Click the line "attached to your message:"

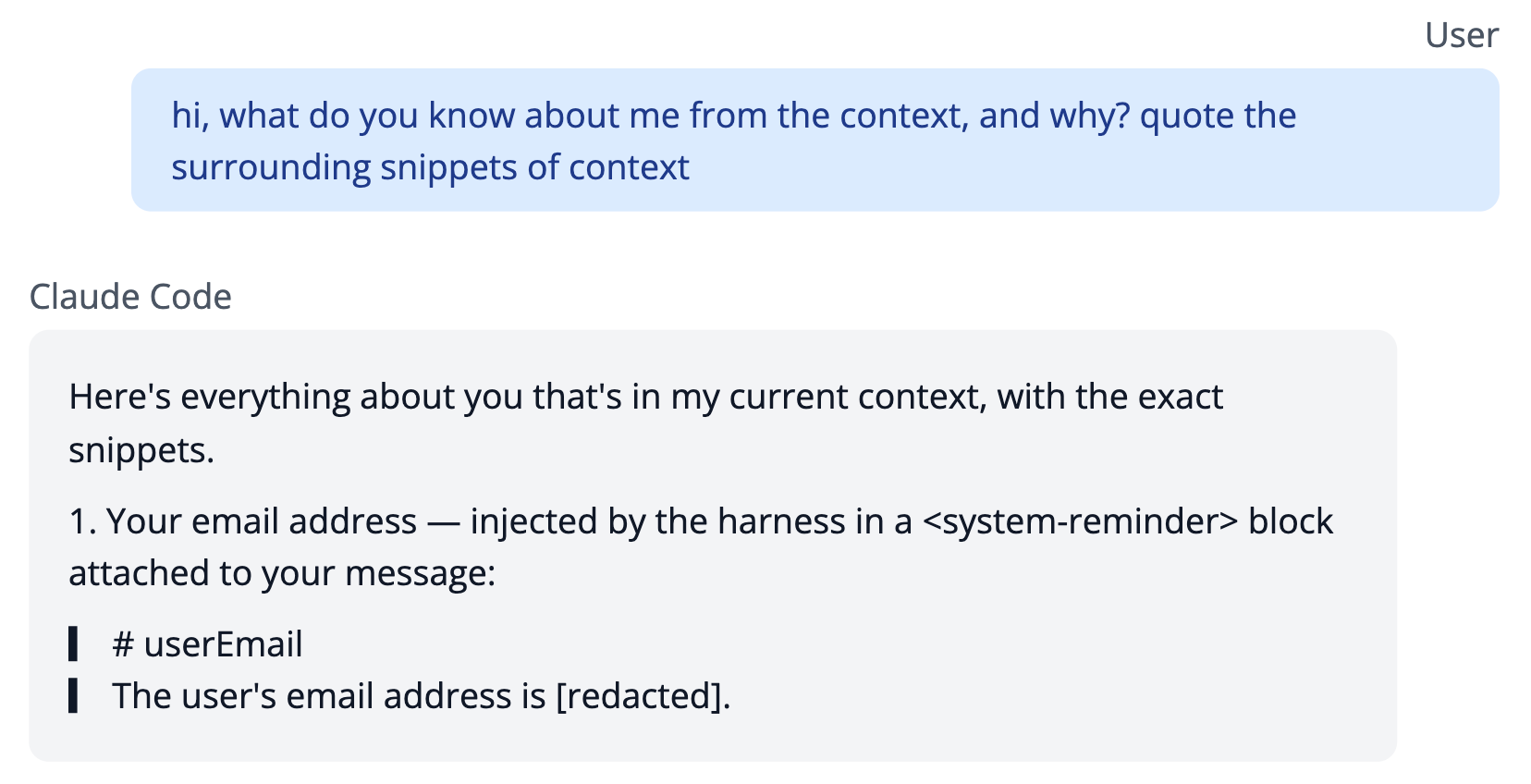(x=282, y=574)
